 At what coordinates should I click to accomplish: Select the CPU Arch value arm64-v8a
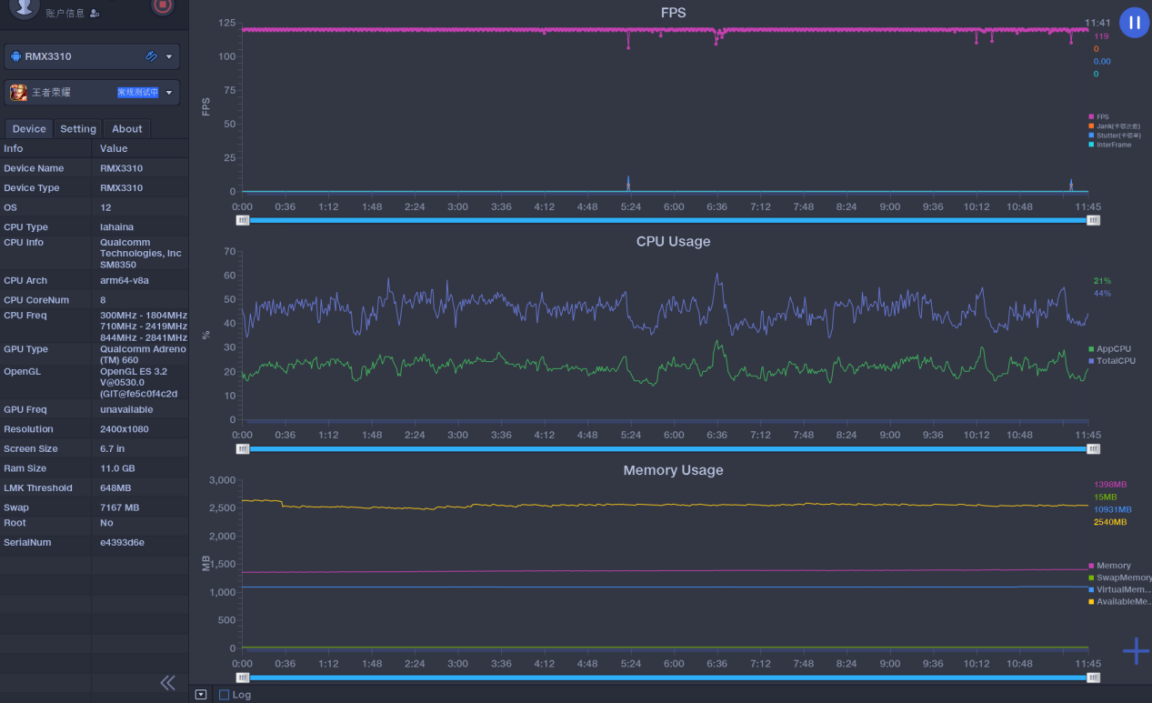click(x=124, y=281)
